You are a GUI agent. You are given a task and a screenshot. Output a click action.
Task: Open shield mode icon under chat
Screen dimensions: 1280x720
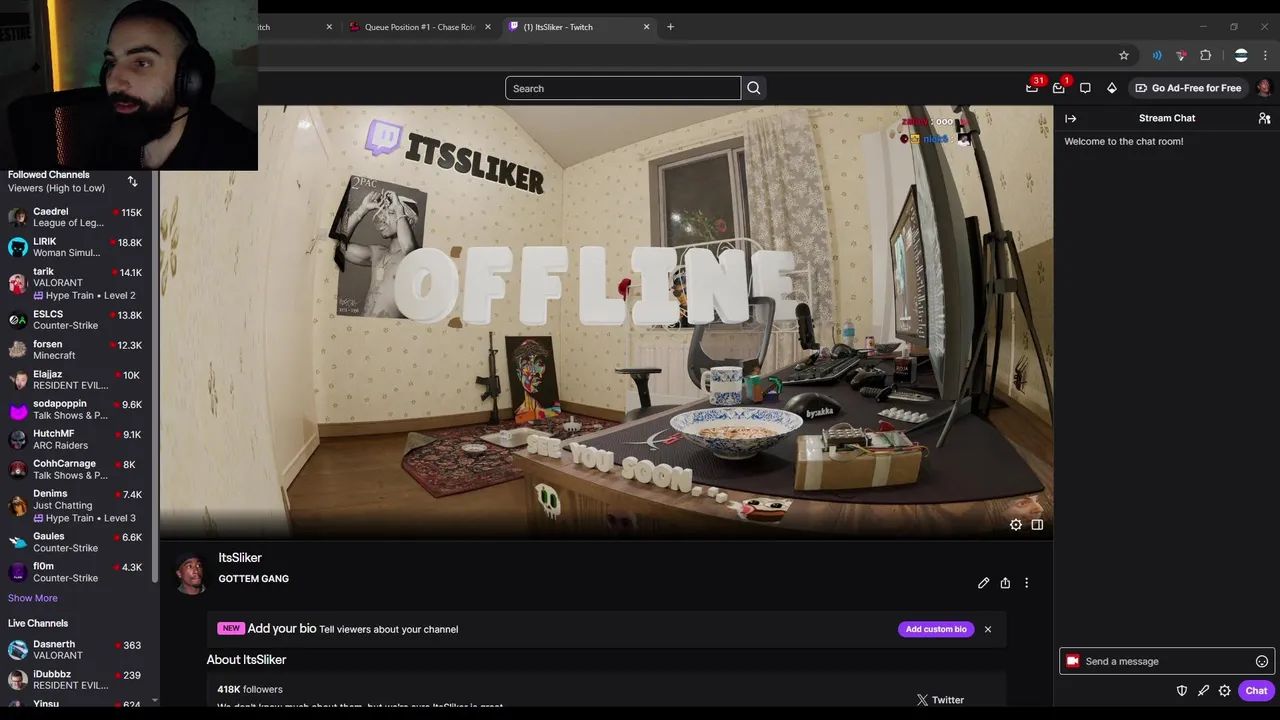(x=1182, y=690)
